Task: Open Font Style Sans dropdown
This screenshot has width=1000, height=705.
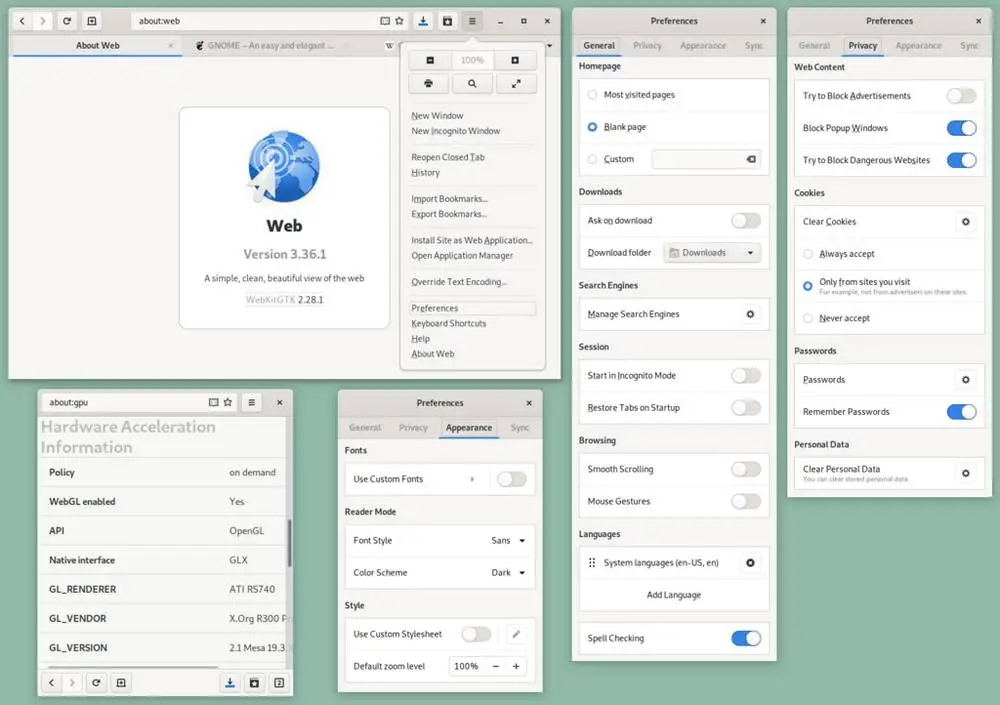Action: tap(508, 540)
